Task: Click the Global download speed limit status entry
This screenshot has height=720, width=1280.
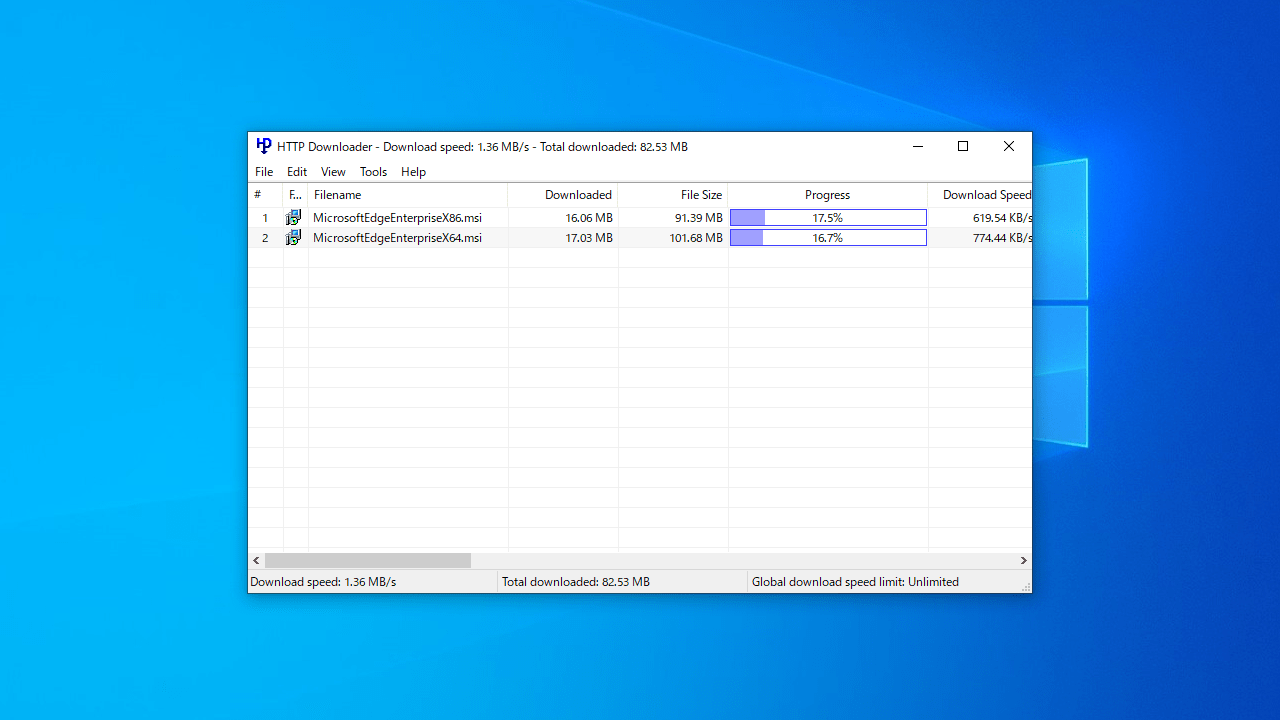Action: [x=884, y=582]
